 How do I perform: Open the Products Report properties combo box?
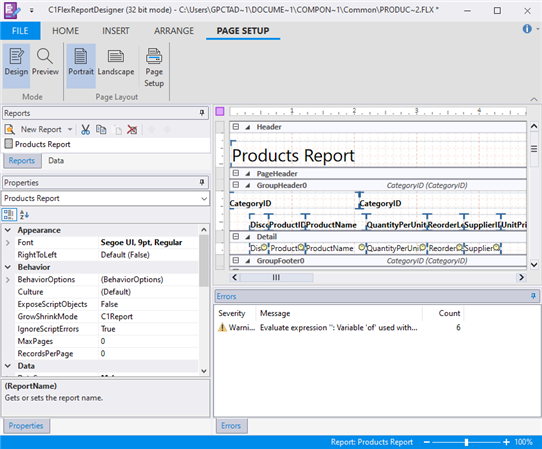(105, 198)
